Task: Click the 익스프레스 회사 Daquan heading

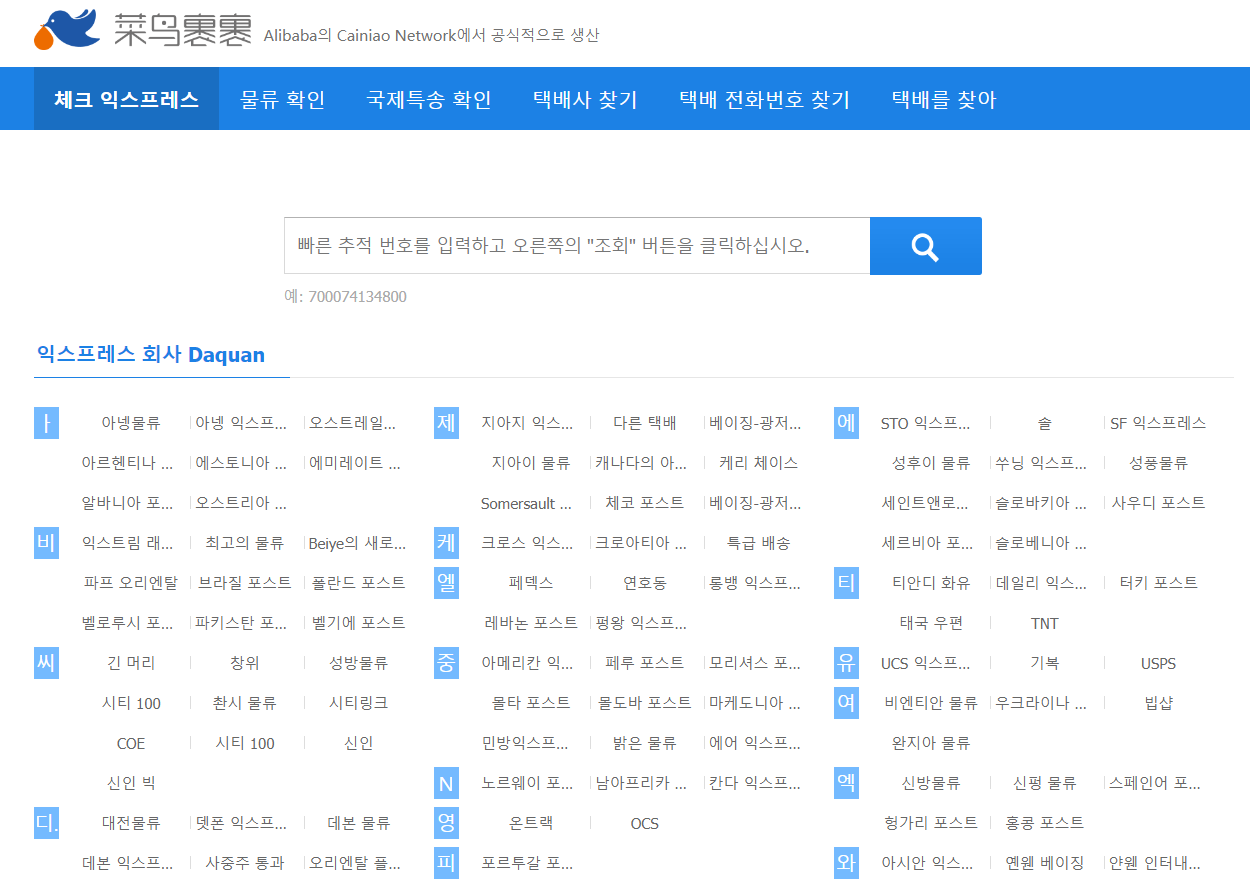Action: (151, 355)
